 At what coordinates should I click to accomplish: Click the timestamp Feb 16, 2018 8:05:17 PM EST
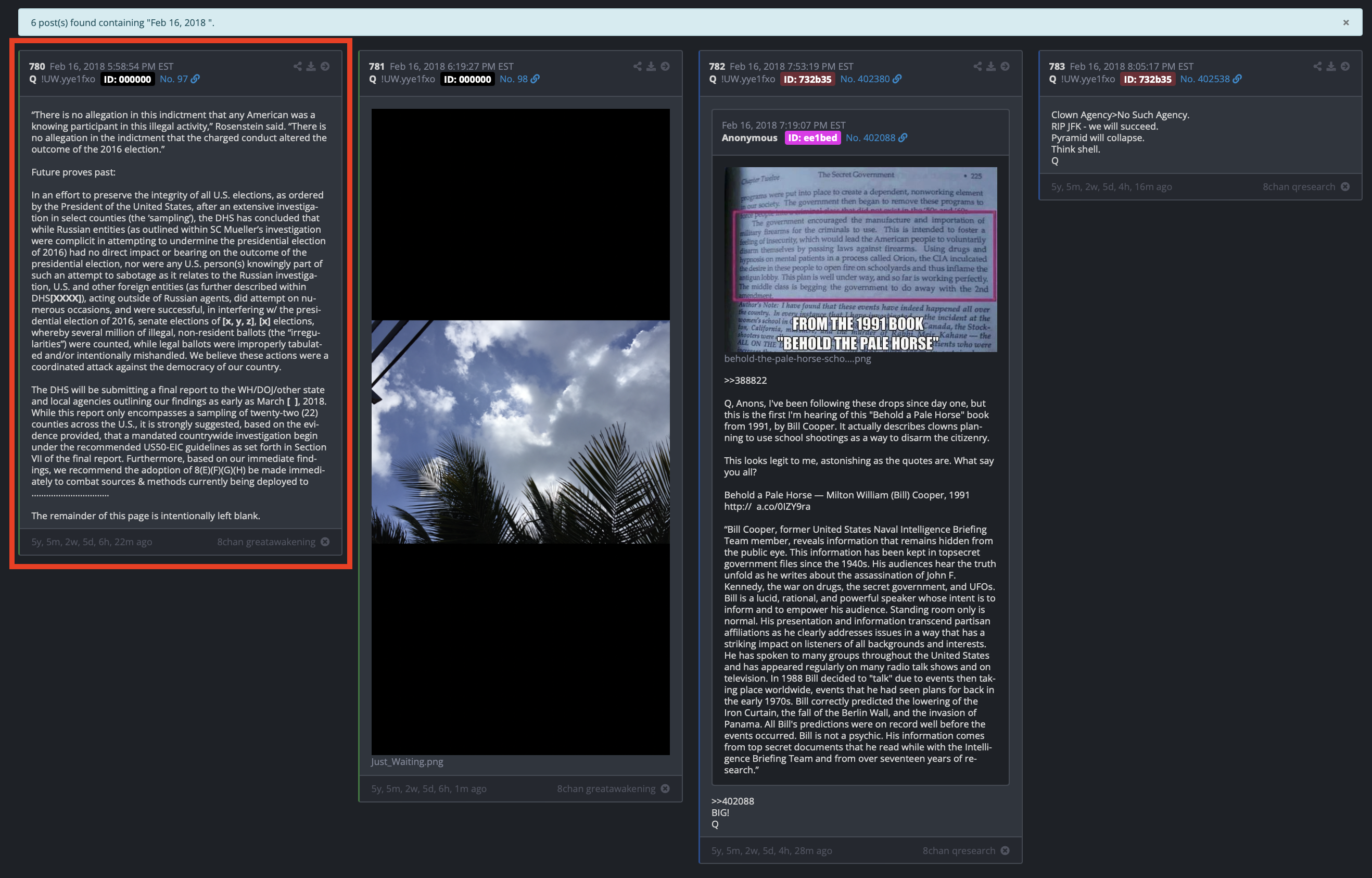[1132, 67]
